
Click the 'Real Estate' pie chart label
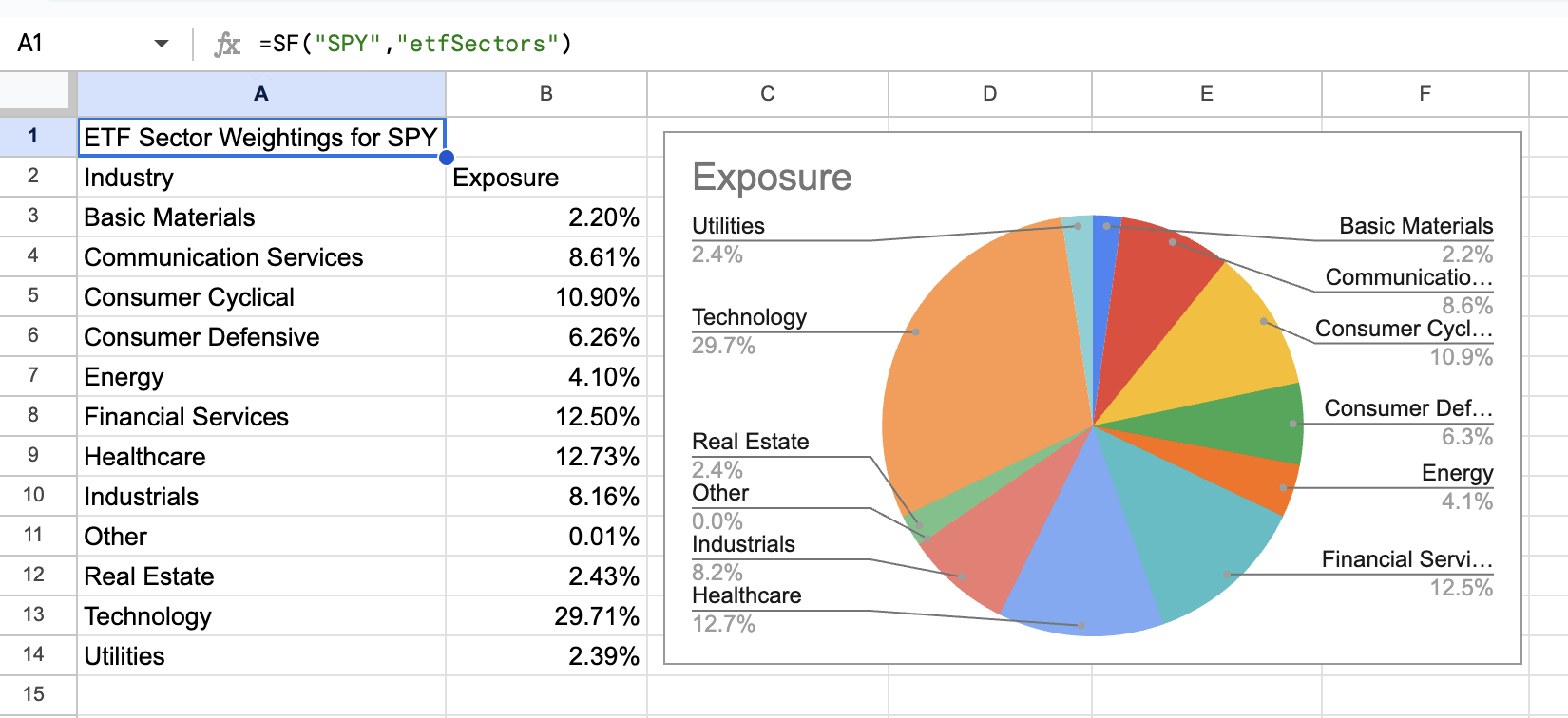pos(750,442)
